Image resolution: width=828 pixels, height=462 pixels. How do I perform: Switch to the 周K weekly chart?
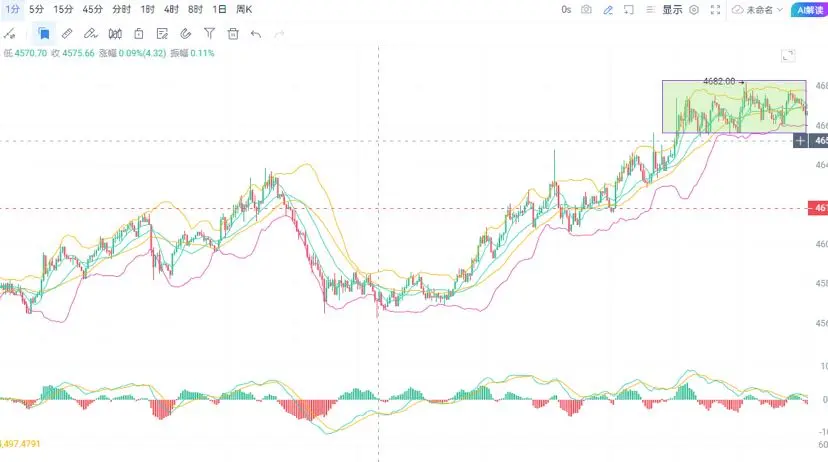coord(244,10)
